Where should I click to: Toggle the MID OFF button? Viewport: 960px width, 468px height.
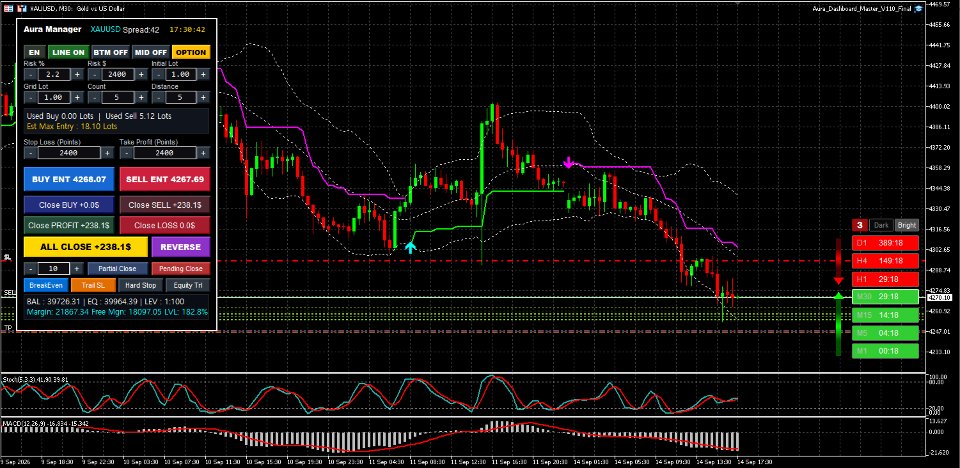pos(151,53)
